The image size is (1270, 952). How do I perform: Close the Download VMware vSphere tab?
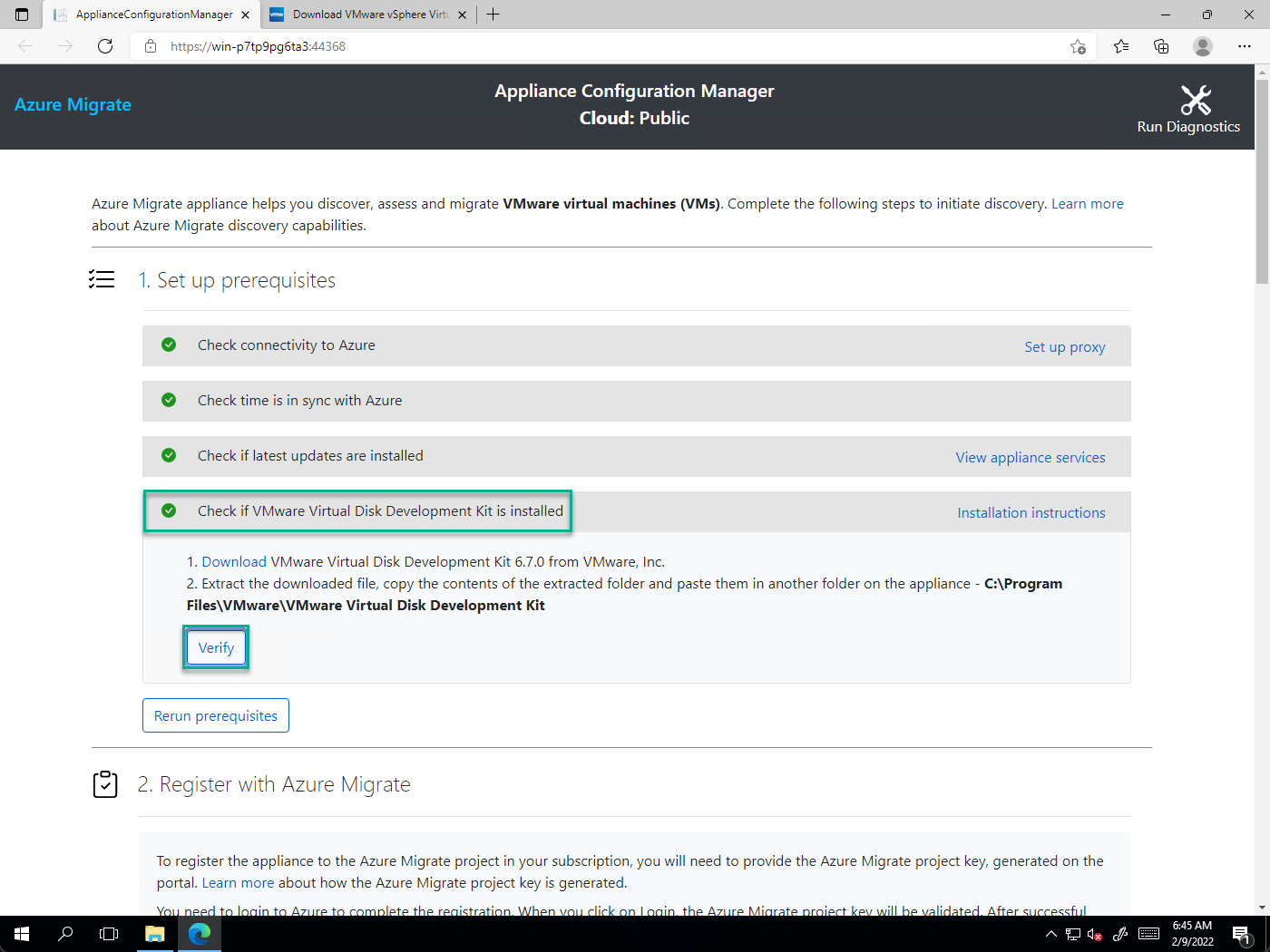[x=462, y=15]
